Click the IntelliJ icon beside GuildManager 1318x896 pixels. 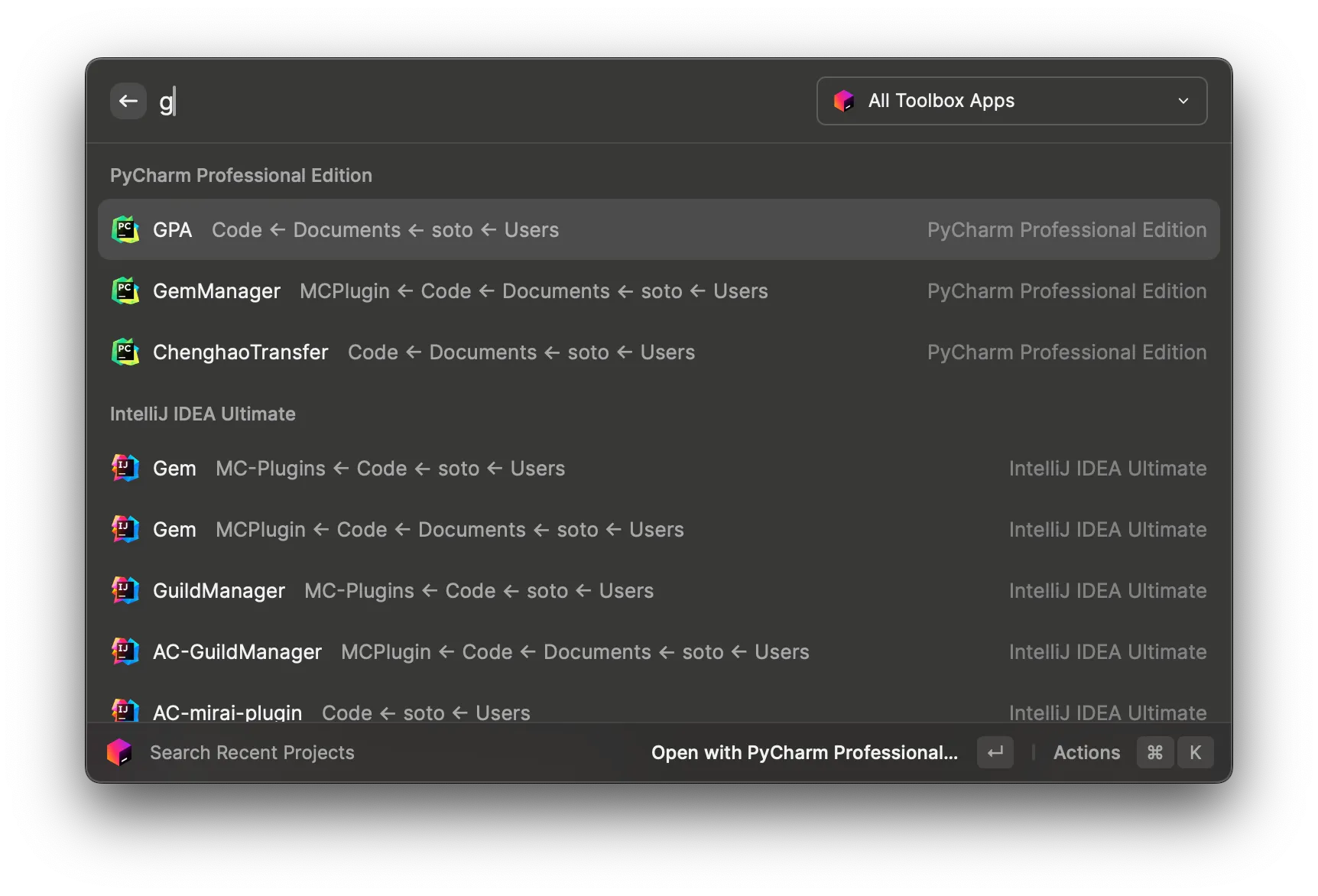(x=125, y=591)
